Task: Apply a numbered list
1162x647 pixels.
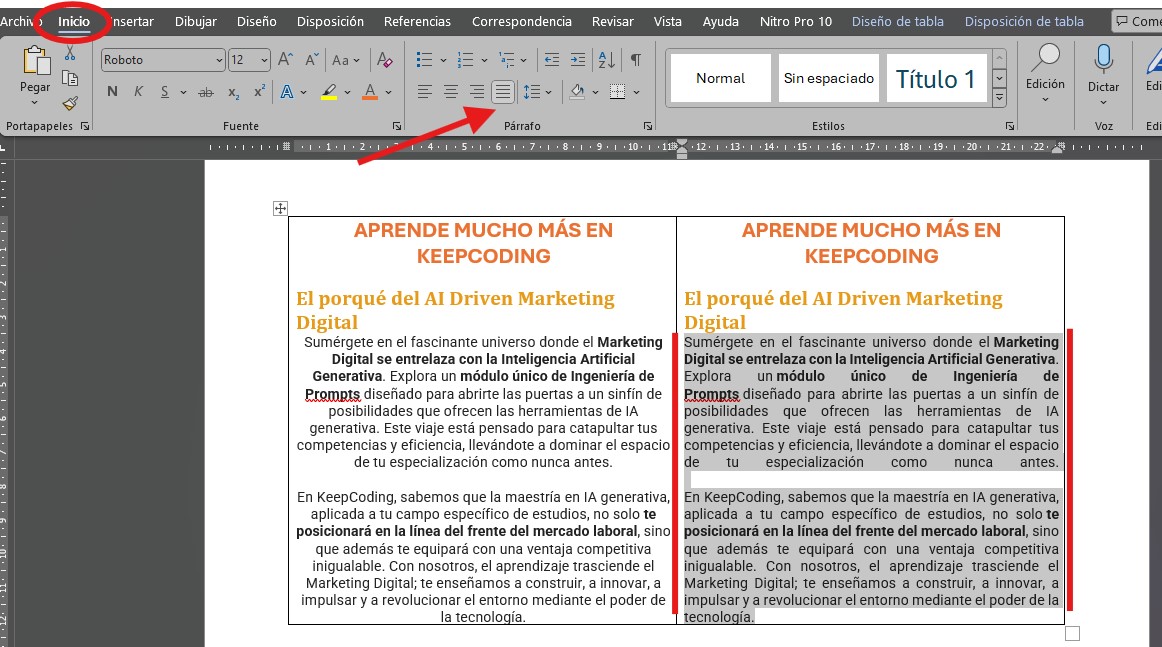Action: [465, 59]
